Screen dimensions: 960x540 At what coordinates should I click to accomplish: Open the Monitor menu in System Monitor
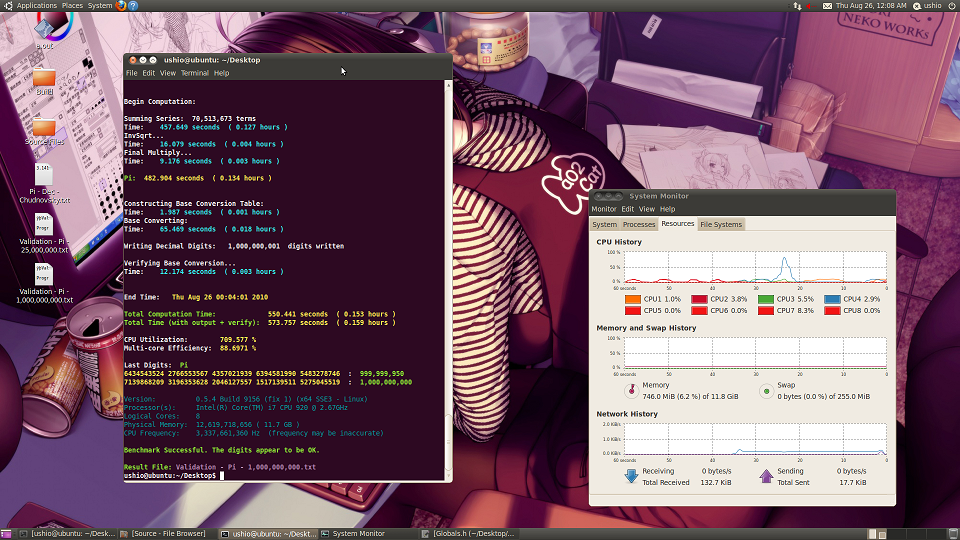click(x=604, y=209)
